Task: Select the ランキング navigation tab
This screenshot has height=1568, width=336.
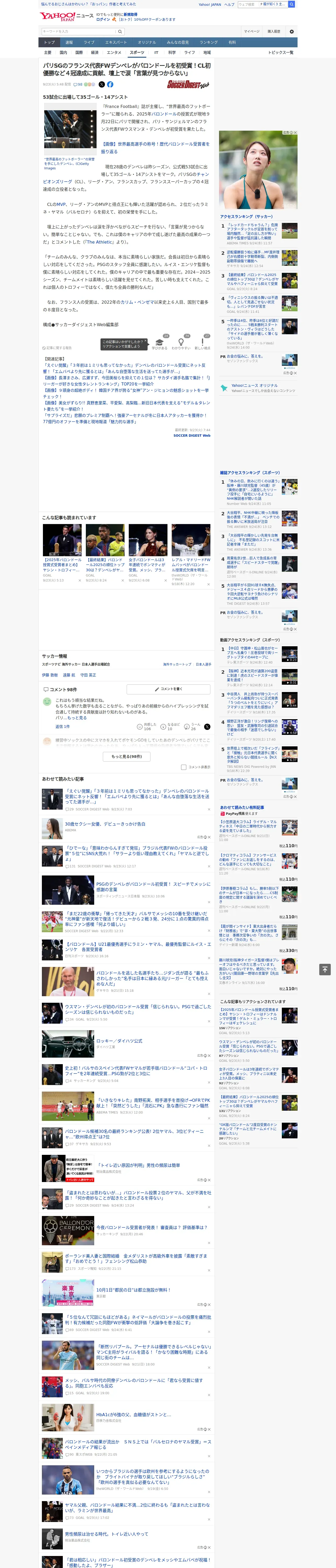Action: click(x=209, y=43)
